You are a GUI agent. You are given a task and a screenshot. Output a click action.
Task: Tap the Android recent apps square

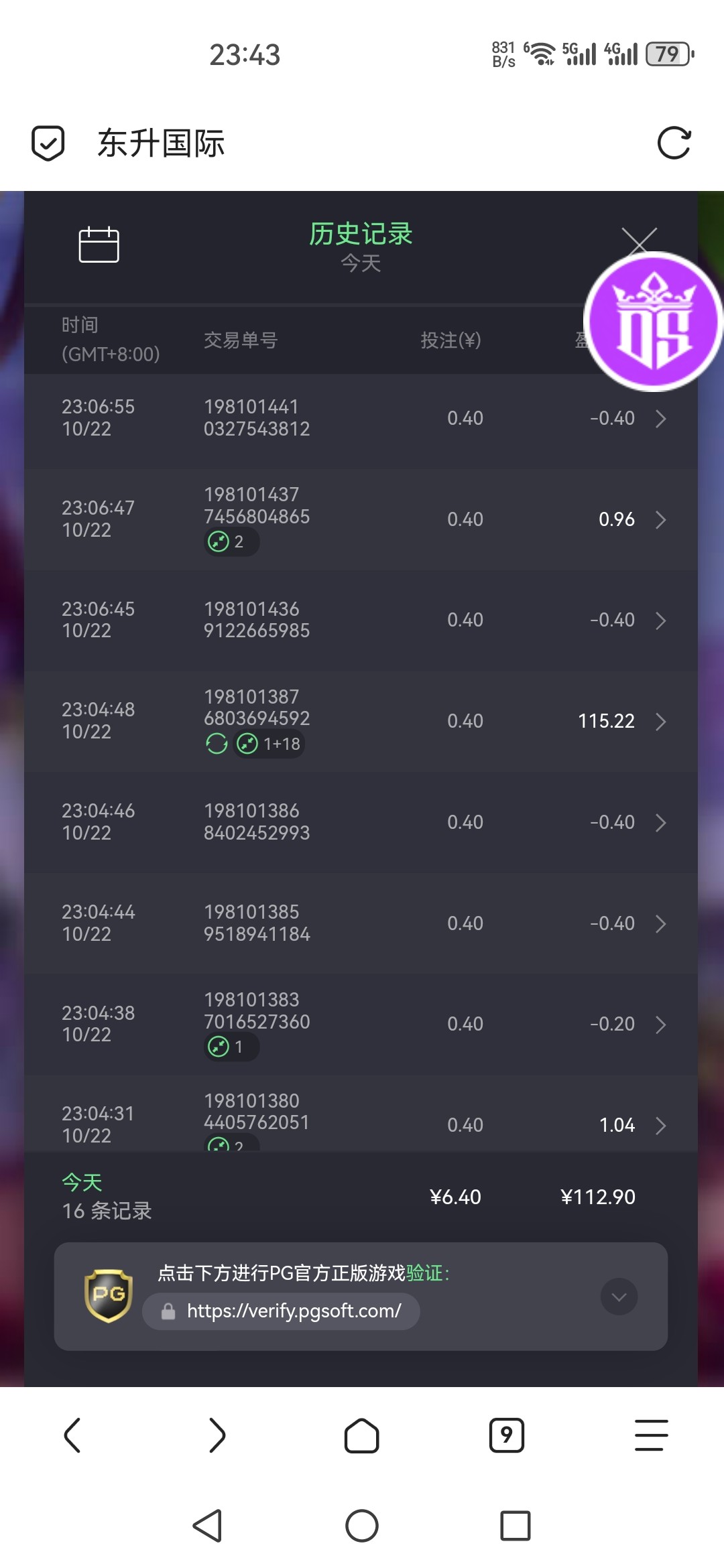515,1526
